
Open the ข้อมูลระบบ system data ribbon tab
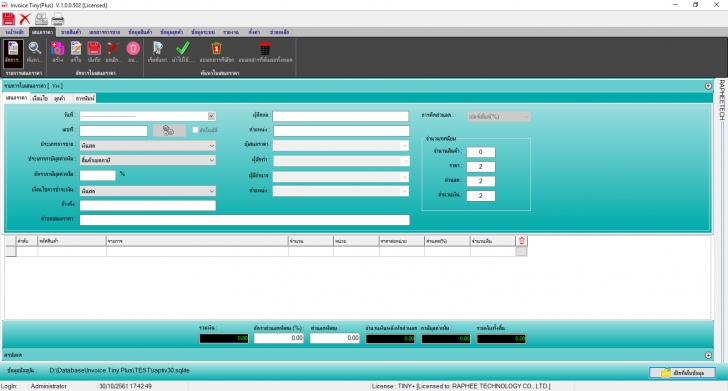(203, 32)
